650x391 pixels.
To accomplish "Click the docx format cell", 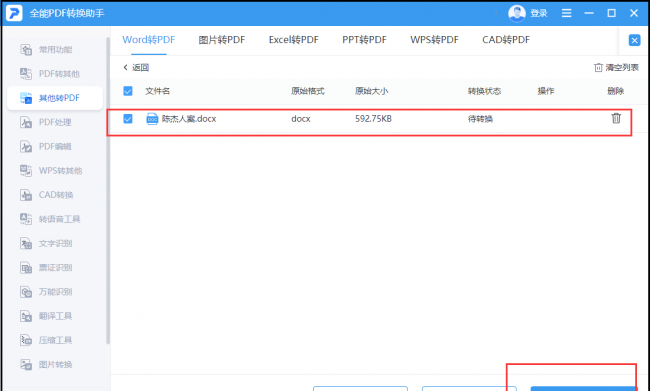I will pos(301,119).
